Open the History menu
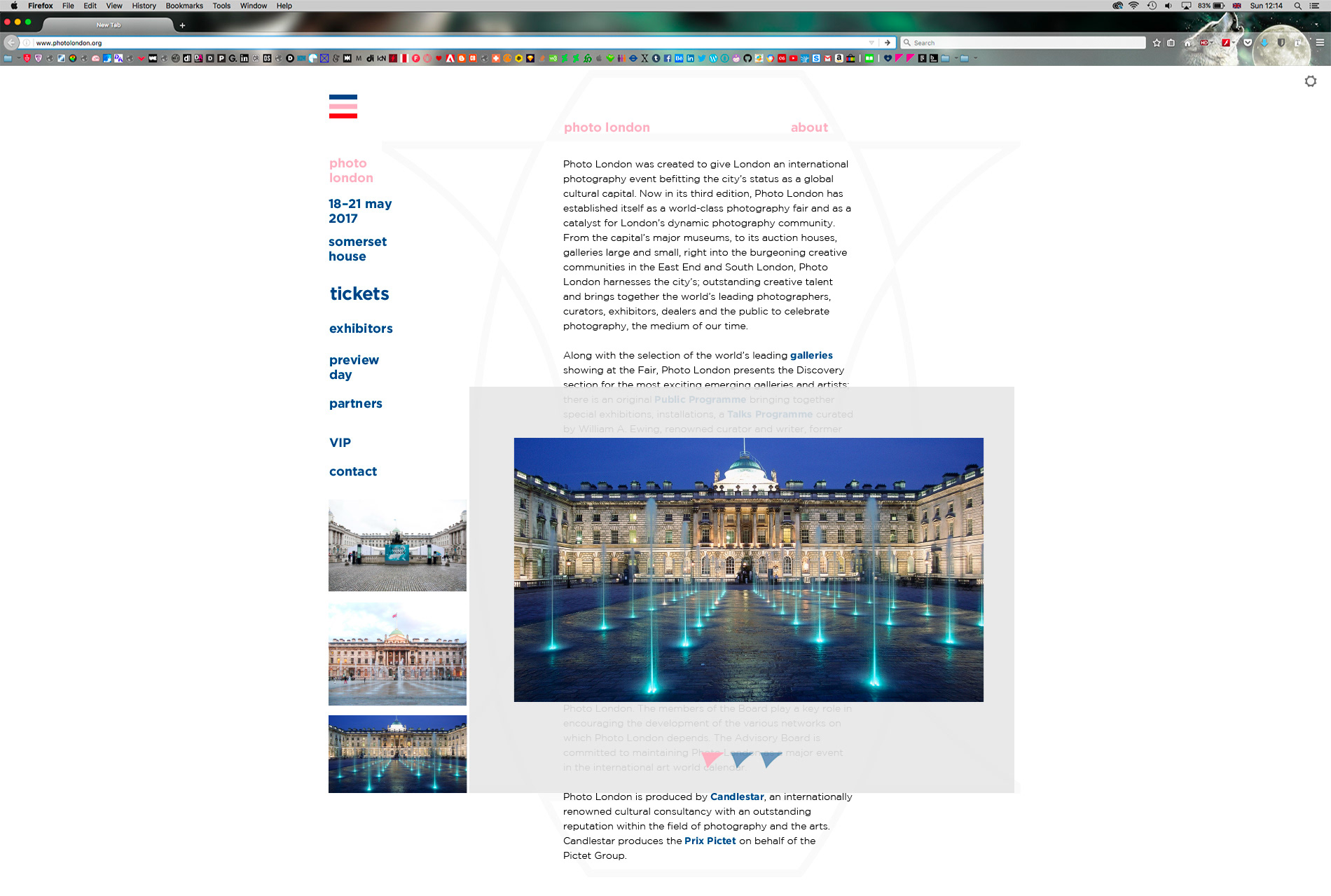This screenshot has width=1331, height=896. (144, 6)
